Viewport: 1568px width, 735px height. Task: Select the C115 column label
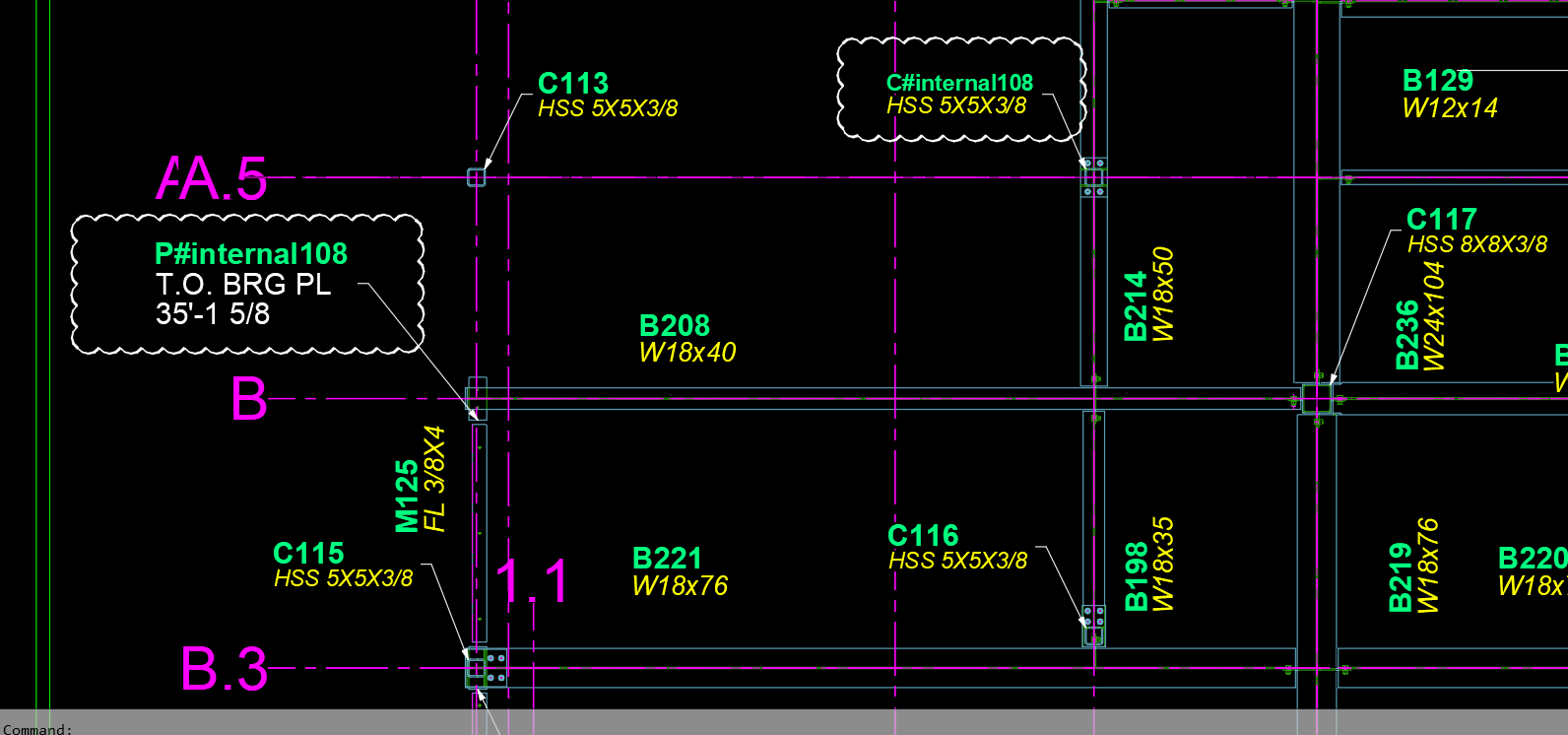coord(308,554)
